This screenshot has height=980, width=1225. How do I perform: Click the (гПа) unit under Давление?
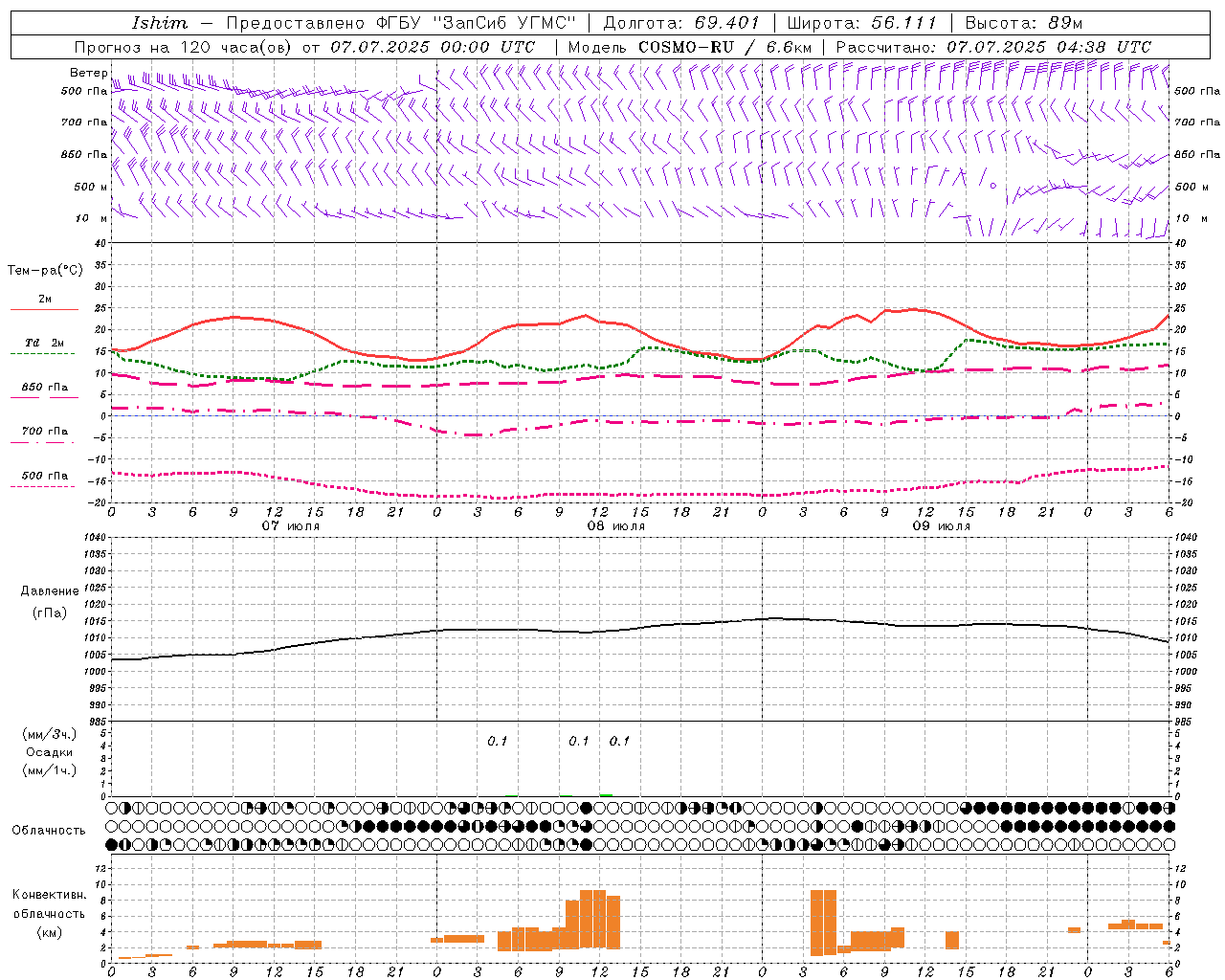tap(49, 612)
